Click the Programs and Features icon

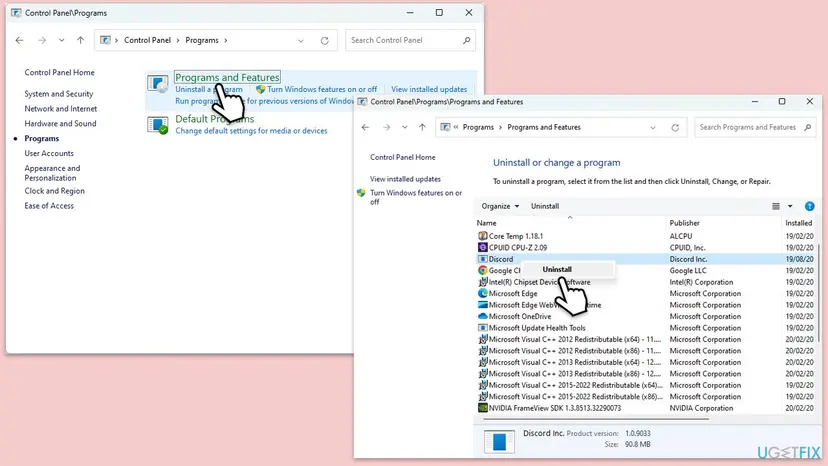[x=157, y=83]
